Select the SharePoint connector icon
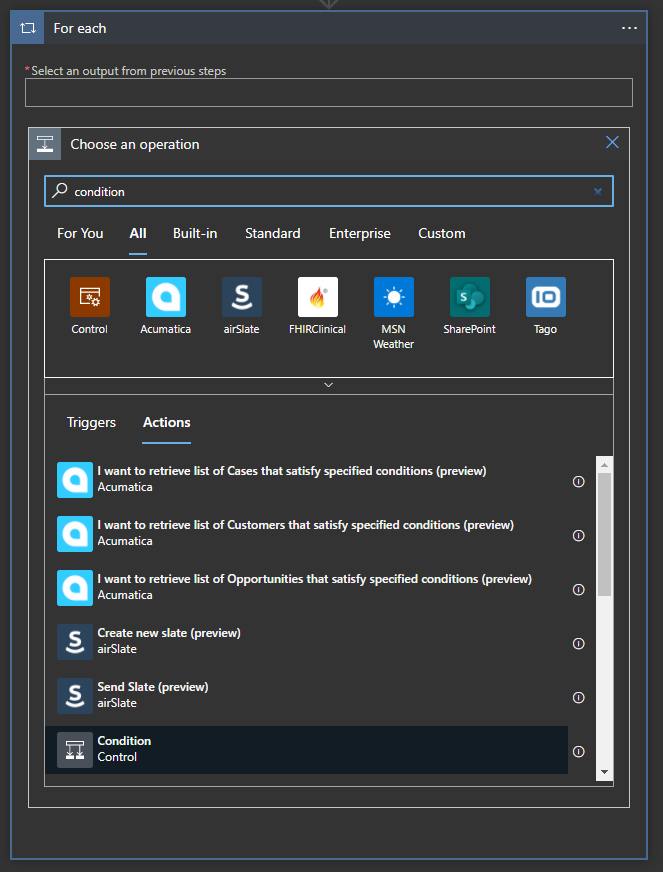 (469, 297)
